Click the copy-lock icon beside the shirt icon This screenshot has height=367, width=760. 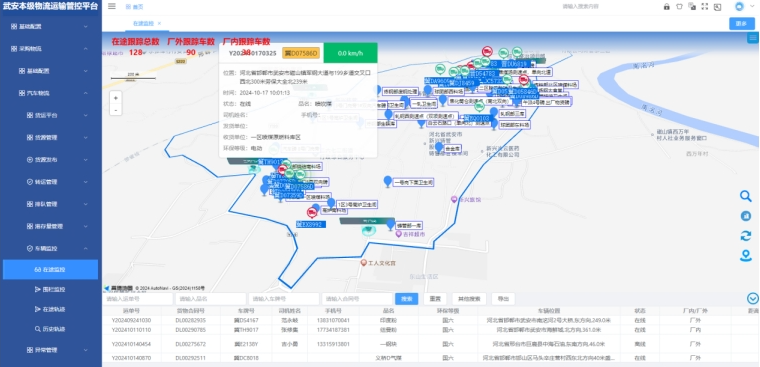tap(692, 7)
